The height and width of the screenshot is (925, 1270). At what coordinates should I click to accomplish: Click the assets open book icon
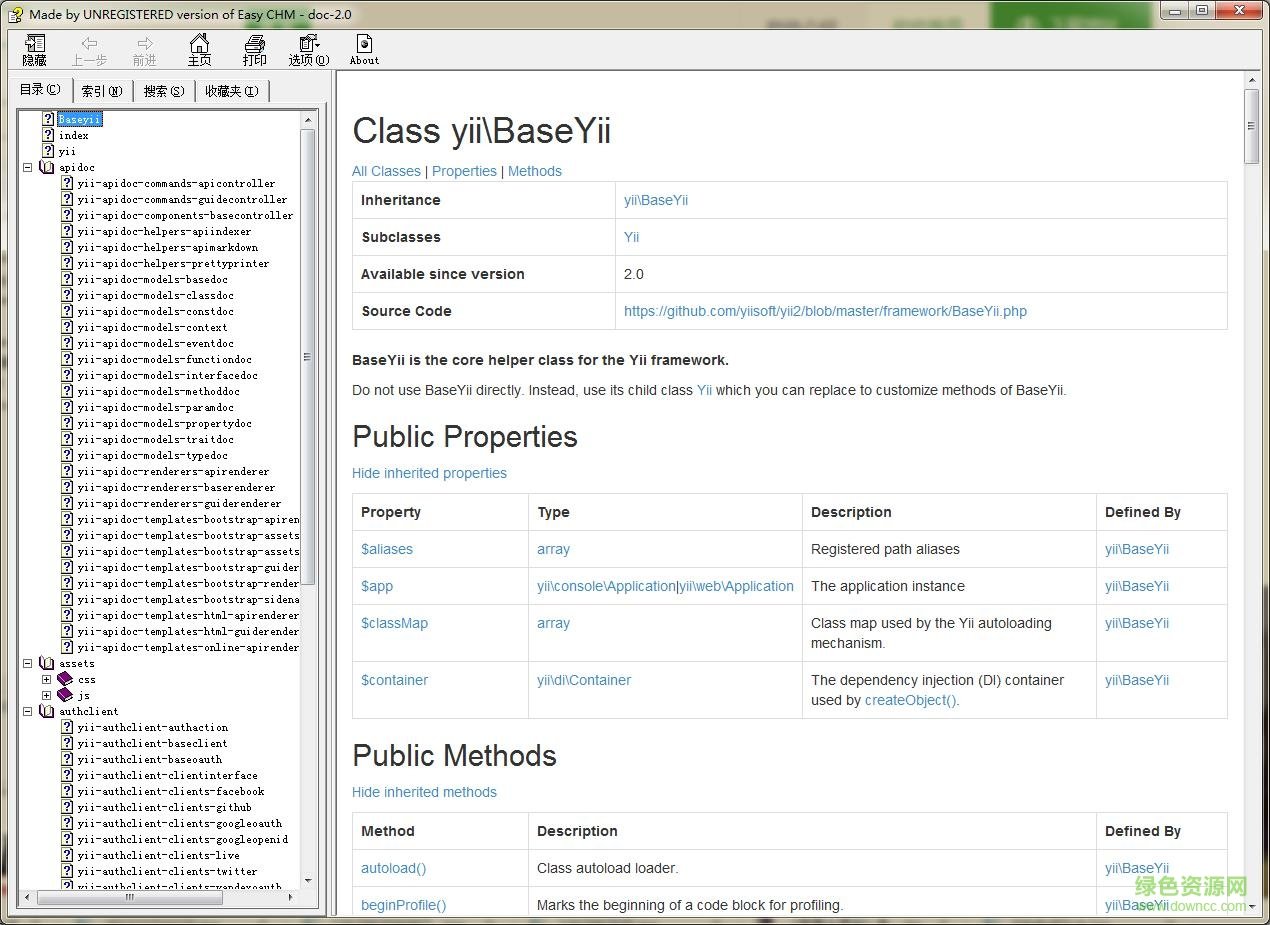(47, 663)
